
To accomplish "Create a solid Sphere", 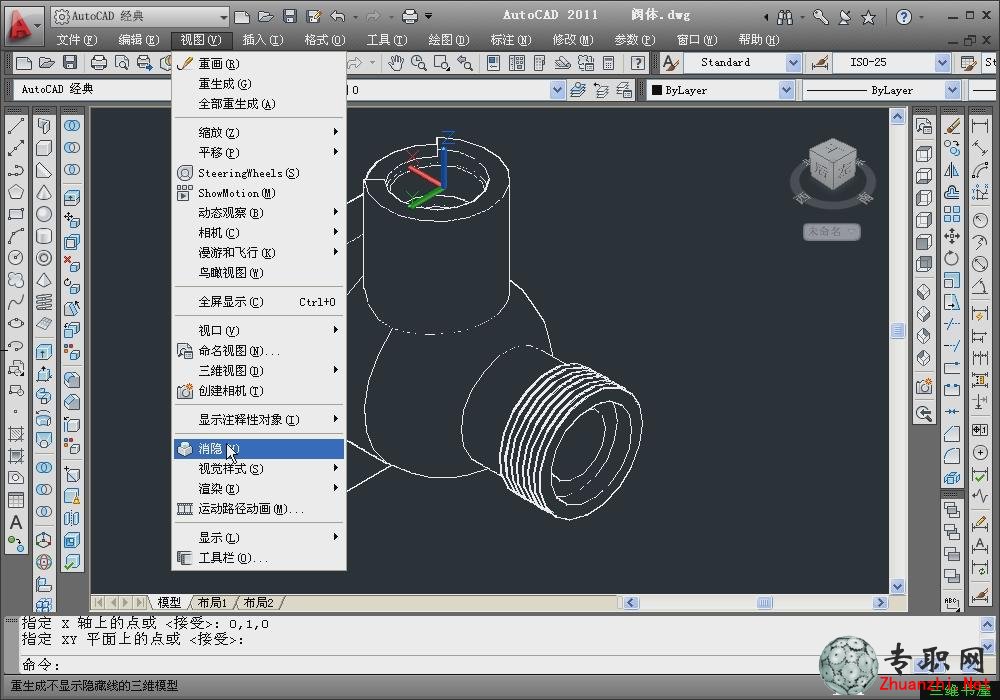I will tap(44, 214).
